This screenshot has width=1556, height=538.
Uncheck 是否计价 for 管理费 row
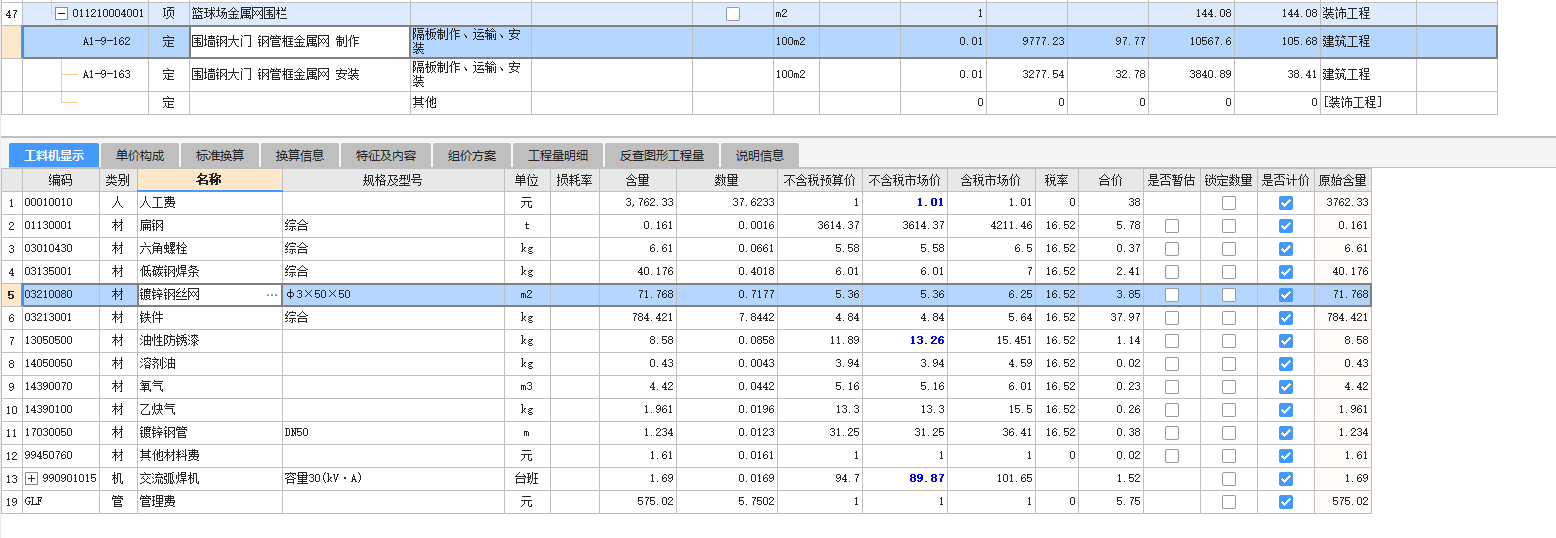tap(1286, 502)
